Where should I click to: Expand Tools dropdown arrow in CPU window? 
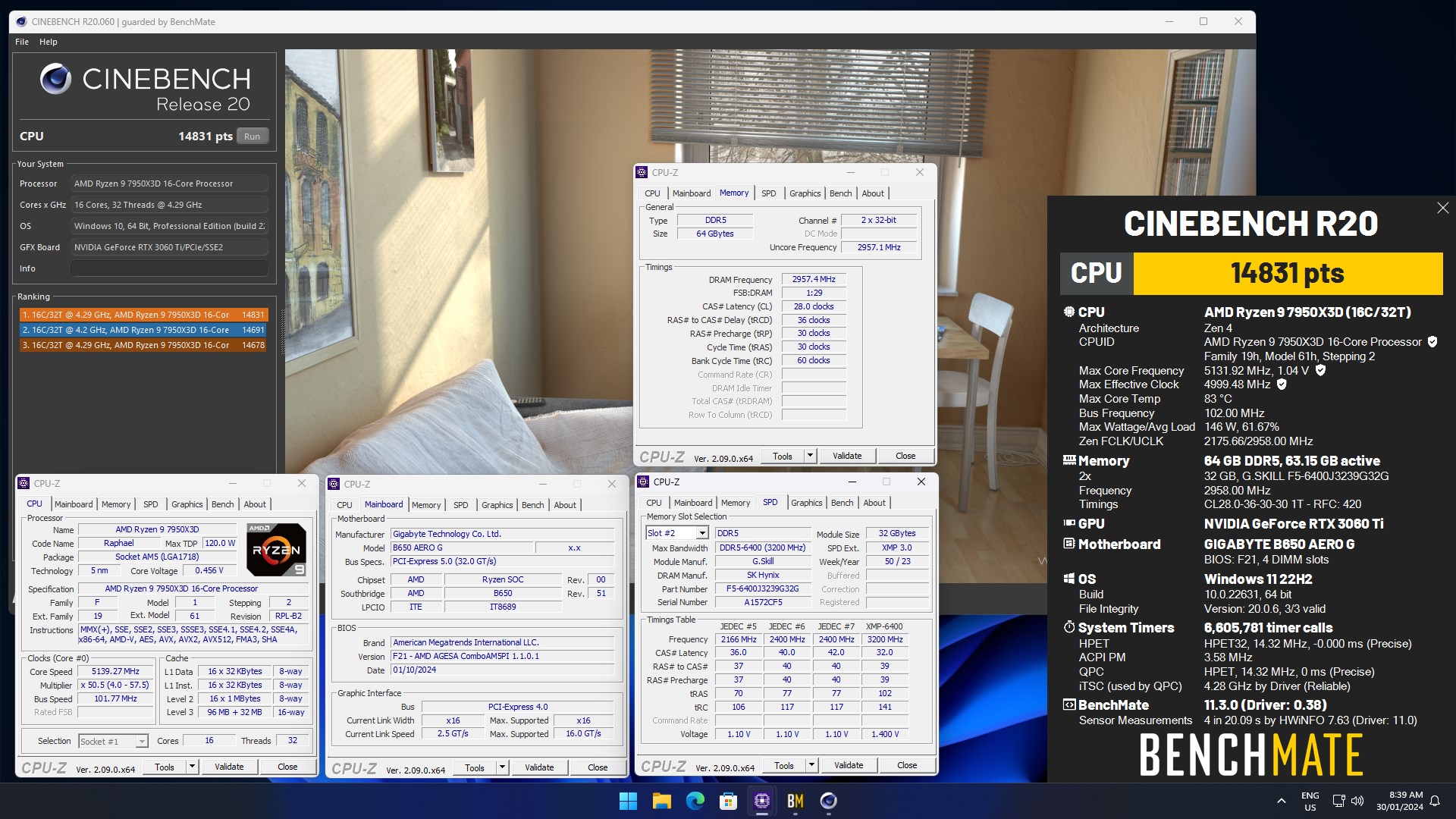192,767
